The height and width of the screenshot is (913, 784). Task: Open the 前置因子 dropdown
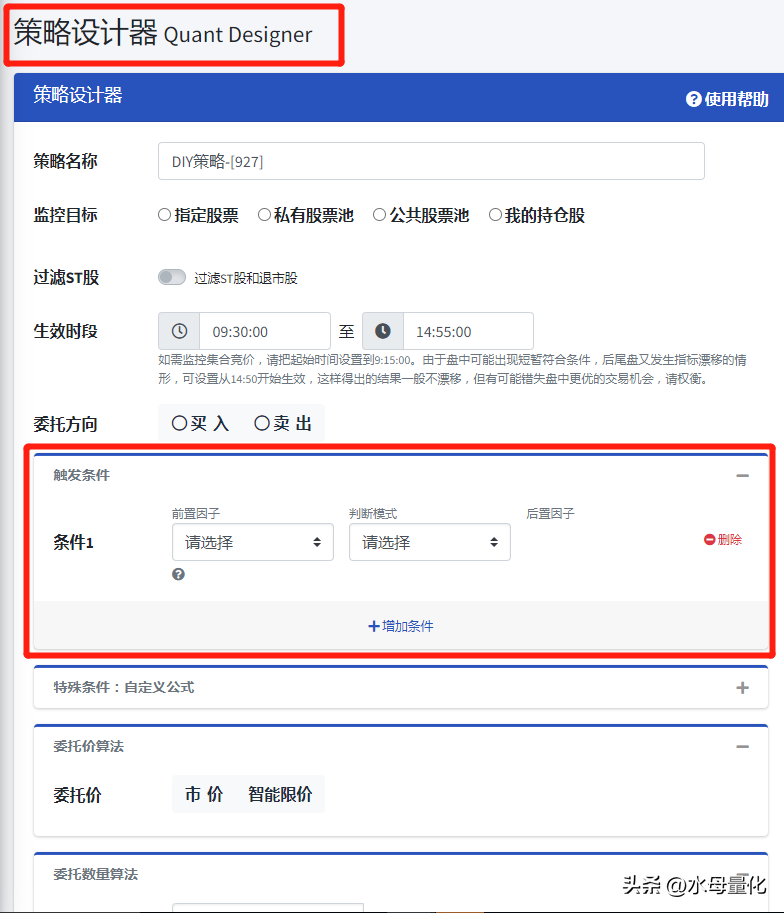253,542
